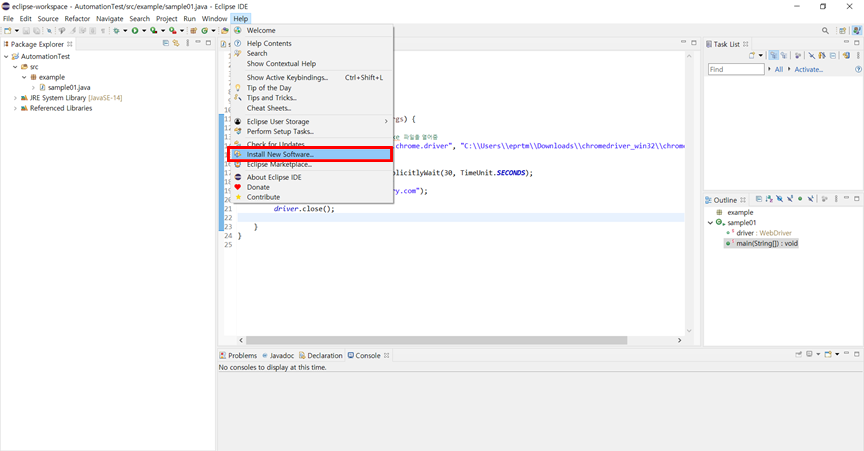Collapse all in Package Explorer
Image resolution: width=864 pixels, height=451 pixels.
[166, 43]
